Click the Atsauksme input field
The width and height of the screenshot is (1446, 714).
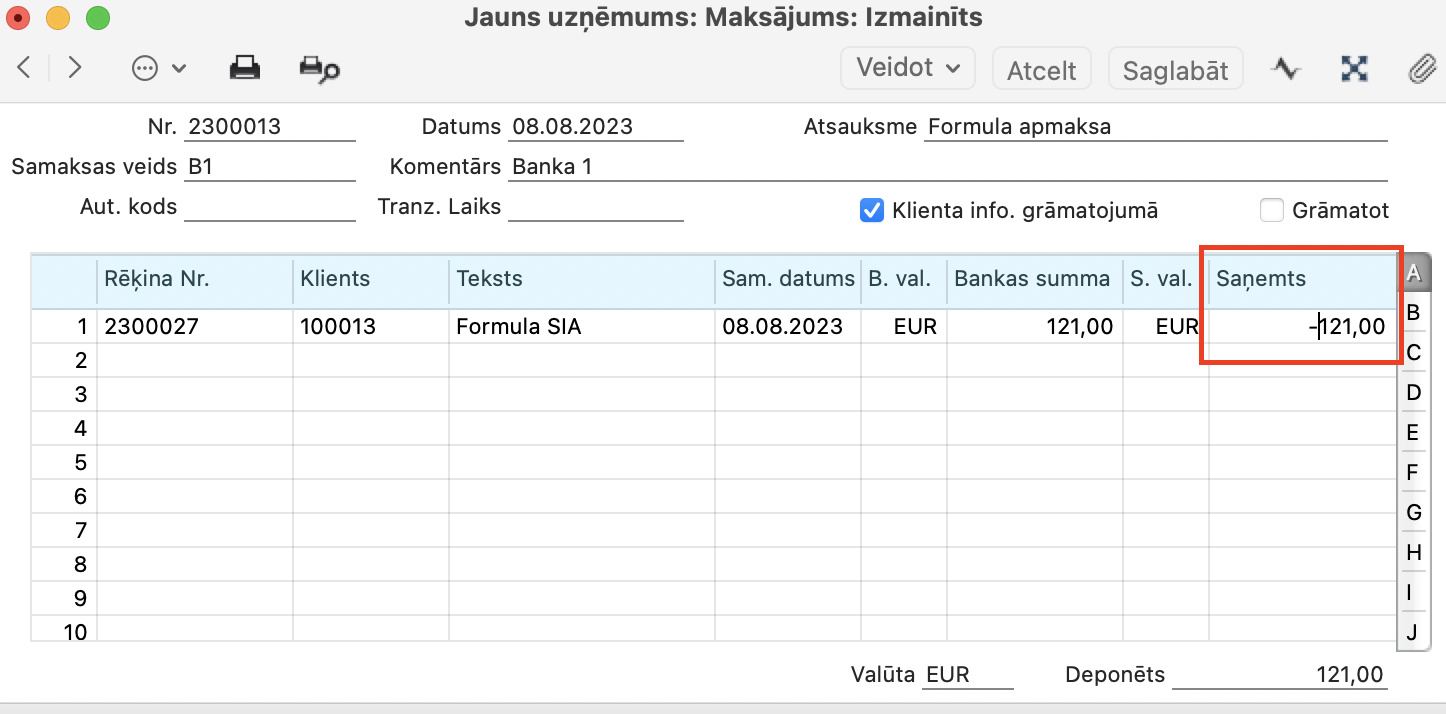coord(1155,128)
